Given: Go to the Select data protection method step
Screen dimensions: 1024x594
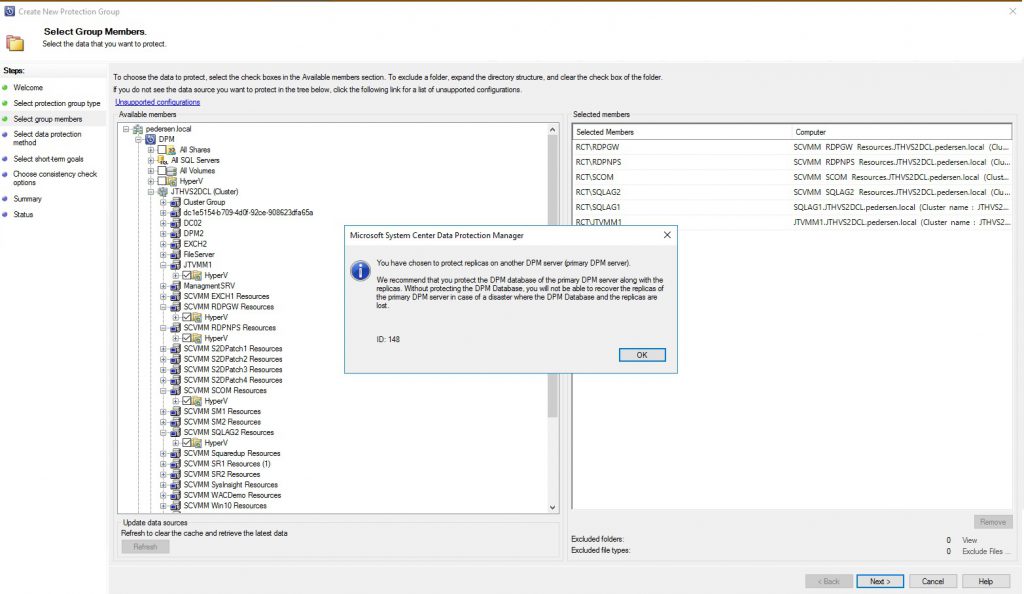Looking at the screenshot, I should pyautogui.click(x=48, y=138).
